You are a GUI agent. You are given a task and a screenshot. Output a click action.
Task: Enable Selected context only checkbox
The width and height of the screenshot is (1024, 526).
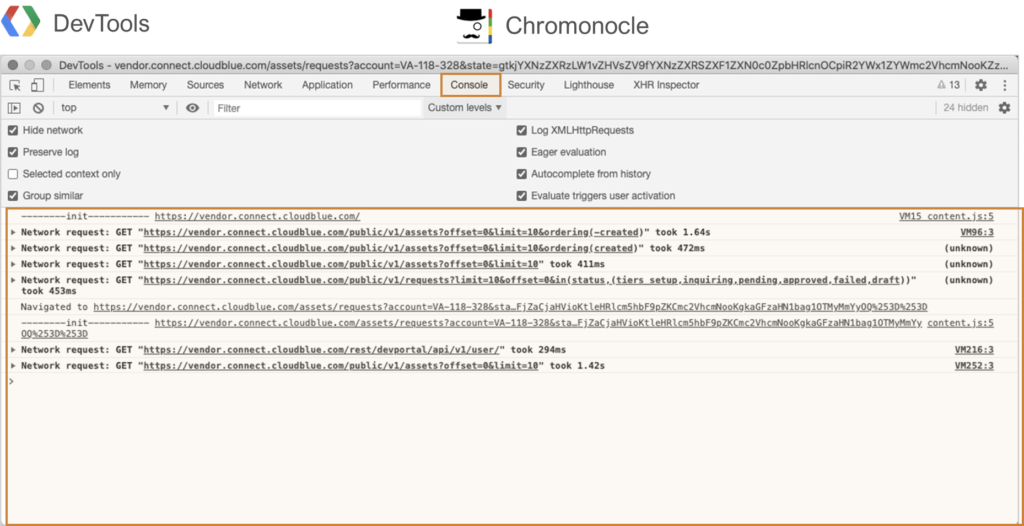click(x=12, y=174)
